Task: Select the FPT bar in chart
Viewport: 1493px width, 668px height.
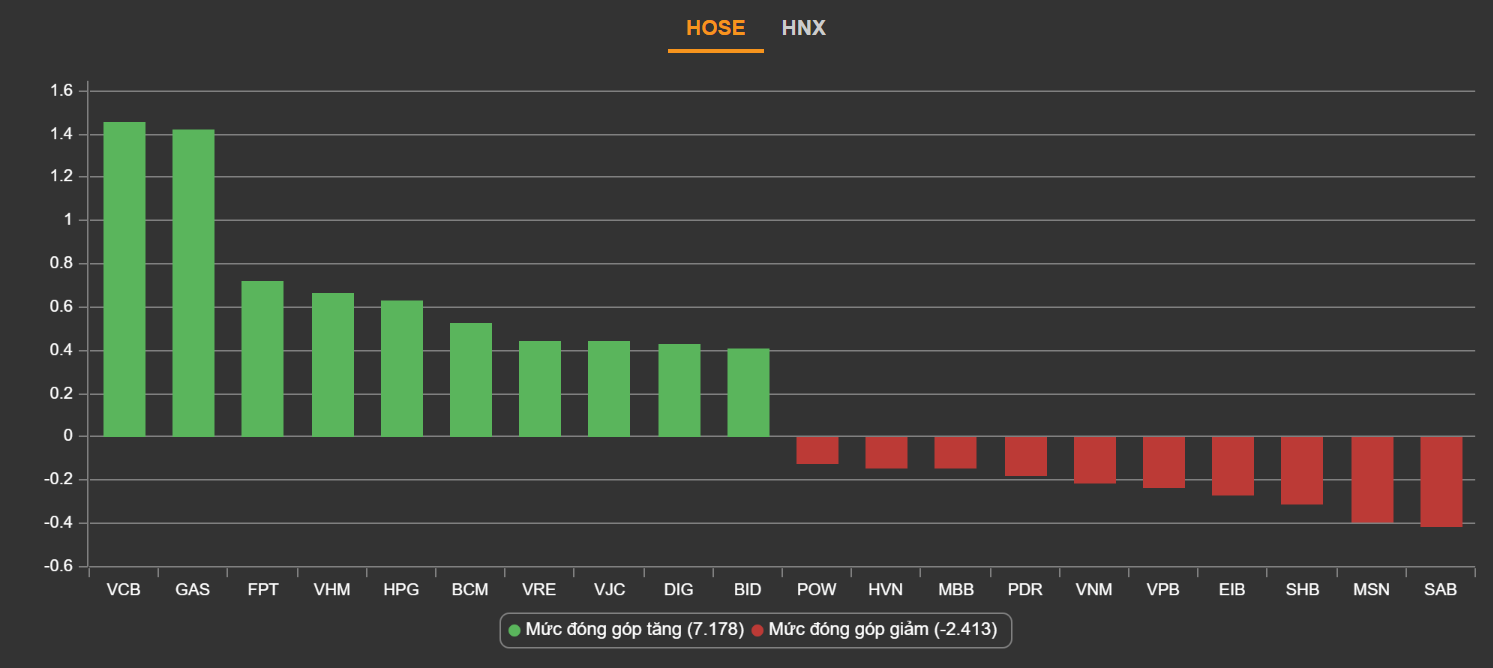Action: (263, 359)
